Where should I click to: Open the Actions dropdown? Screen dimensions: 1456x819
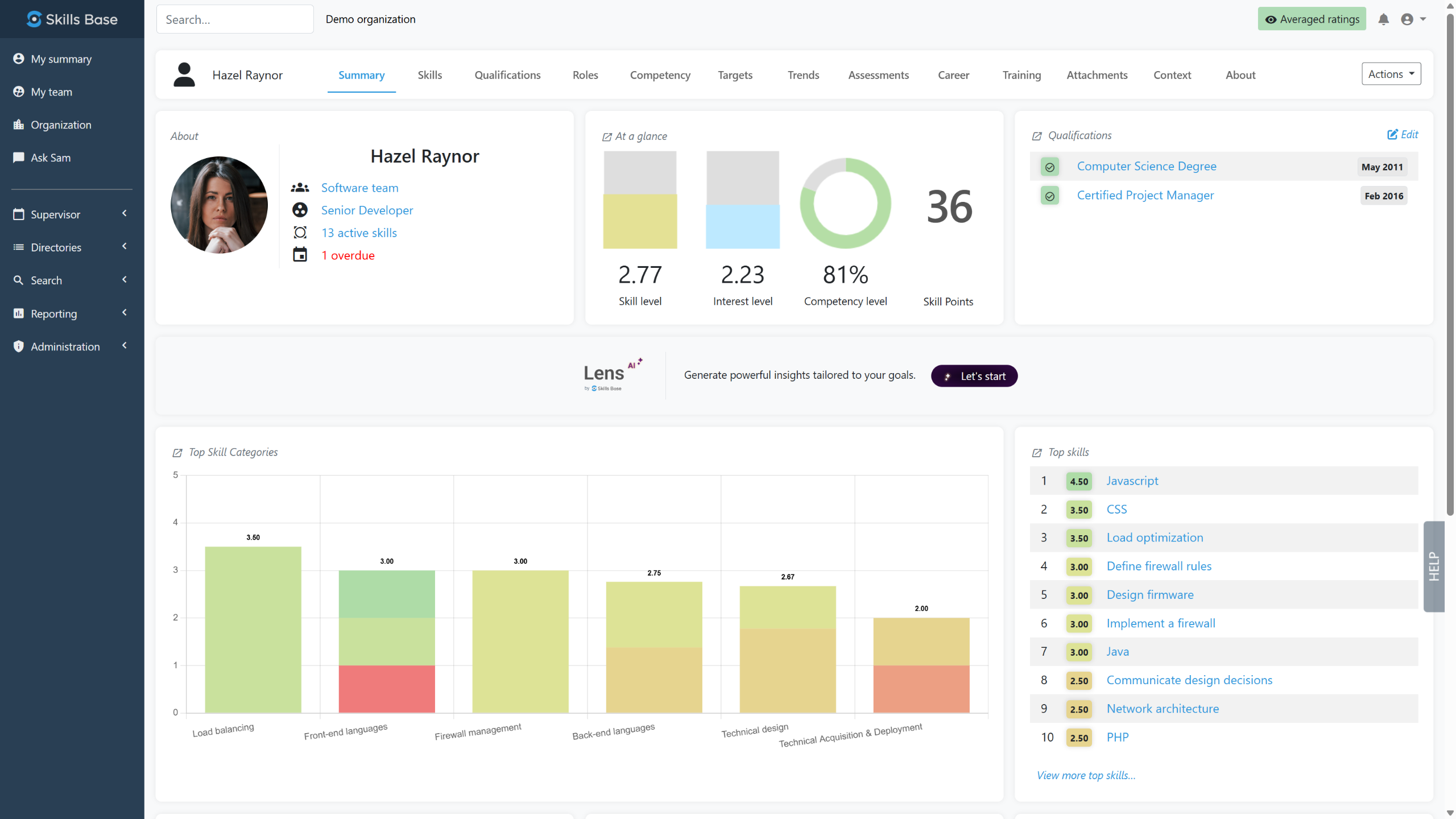pyautogui.click(x=1391, y=74)
